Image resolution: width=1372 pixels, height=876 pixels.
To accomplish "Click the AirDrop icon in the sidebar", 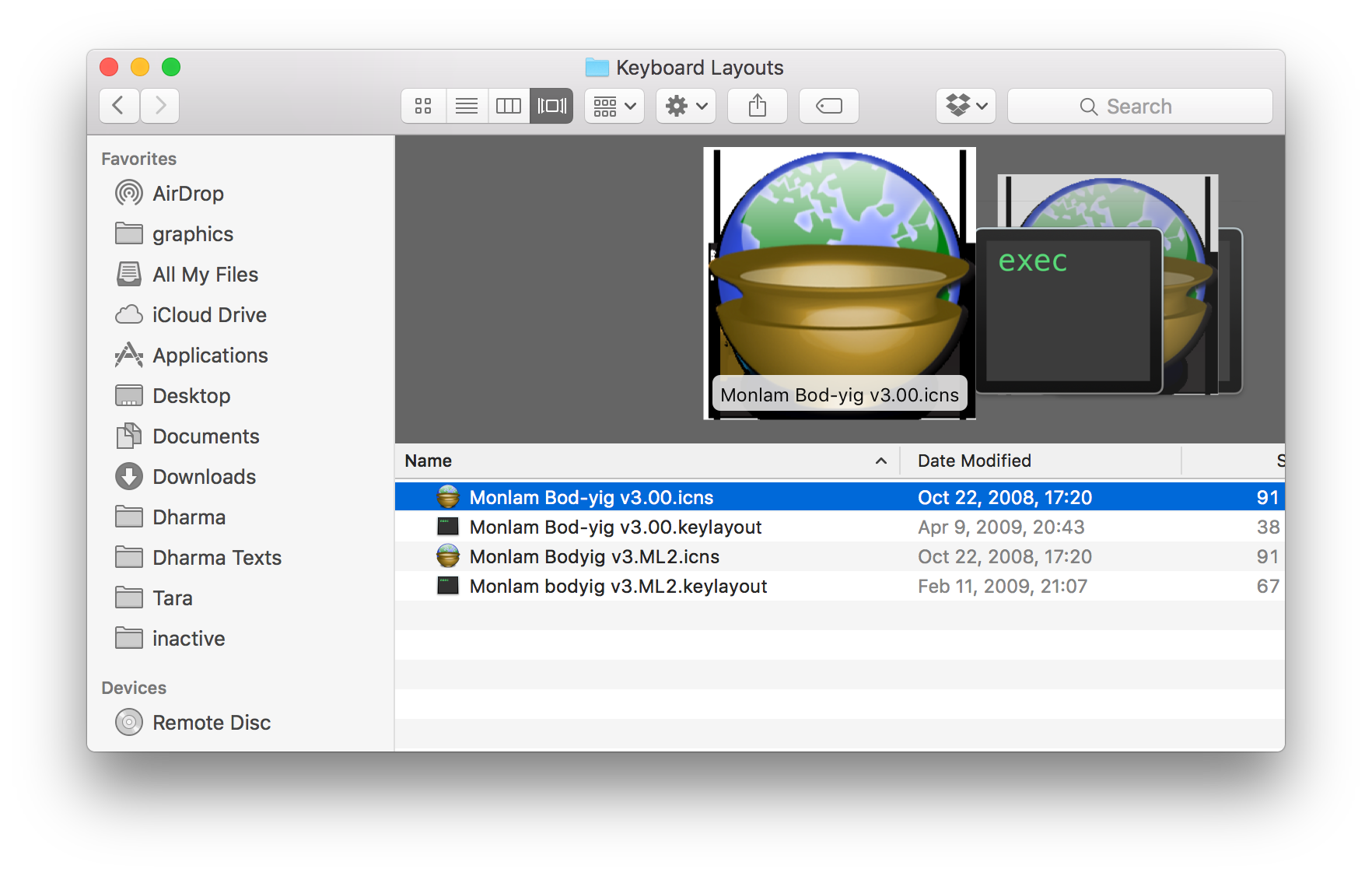I will [129, 193].
